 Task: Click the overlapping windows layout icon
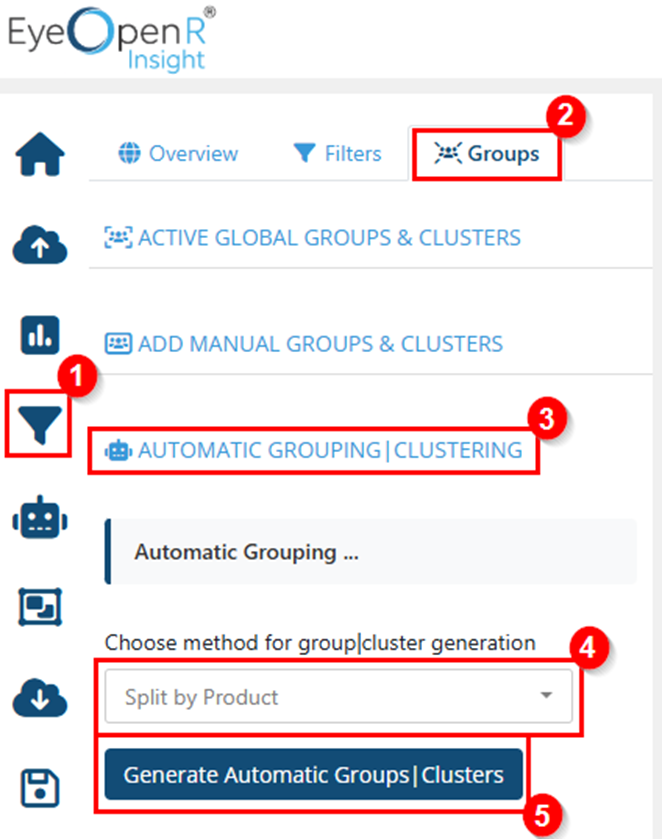click(x=40, y=607)
